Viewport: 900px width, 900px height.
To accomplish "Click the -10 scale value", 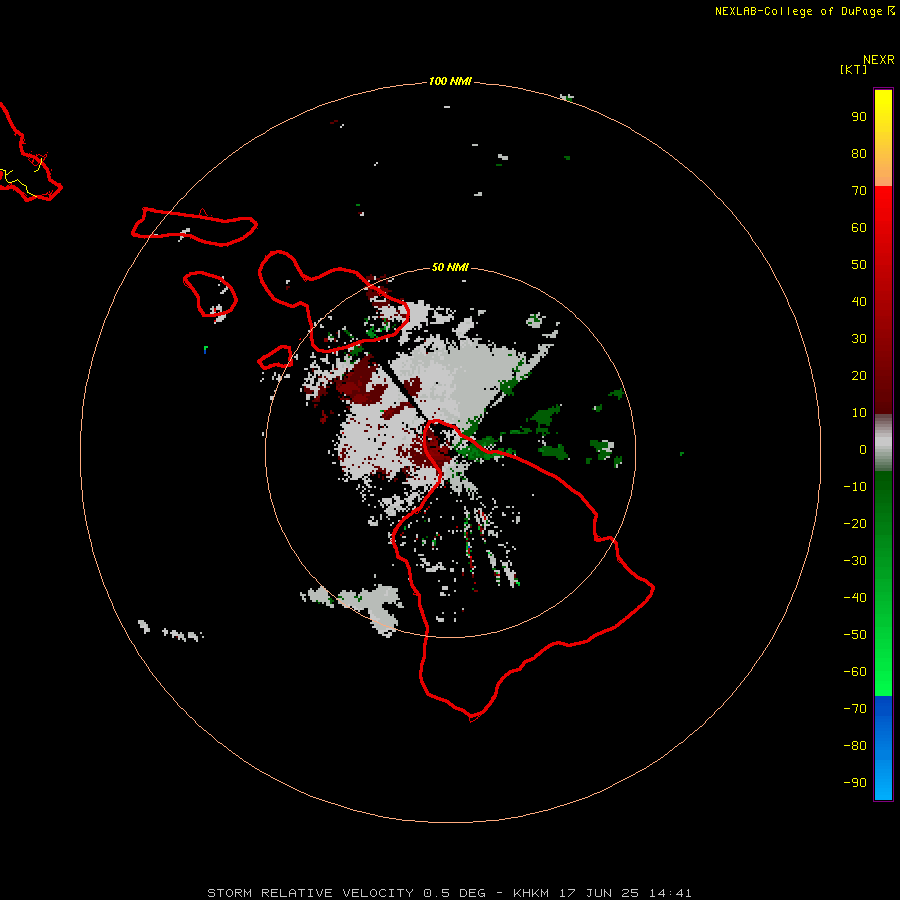I will click(855, 487).
